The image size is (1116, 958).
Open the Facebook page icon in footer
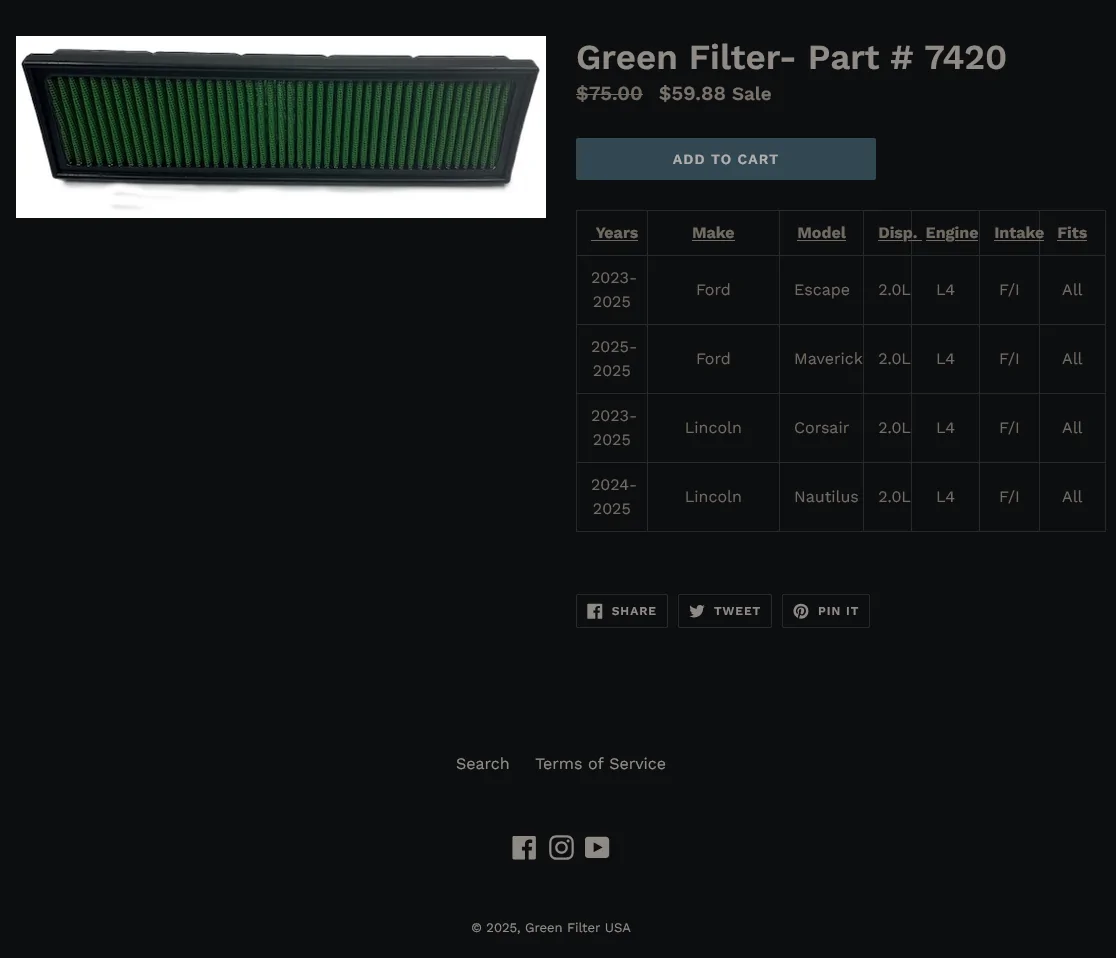pyautogui.click(x=524, y=848)
